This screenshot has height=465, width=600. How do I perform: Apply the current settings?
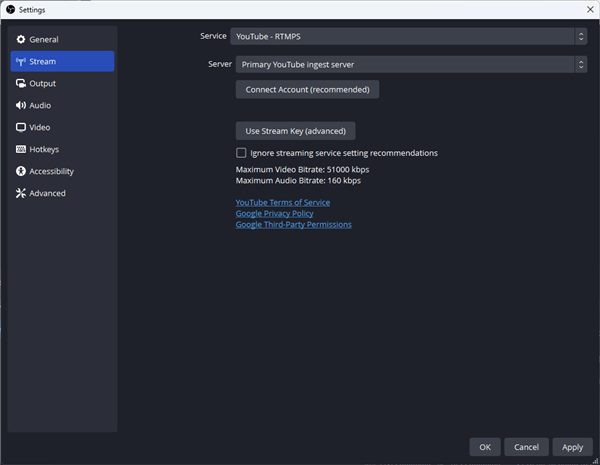point(572,447)
